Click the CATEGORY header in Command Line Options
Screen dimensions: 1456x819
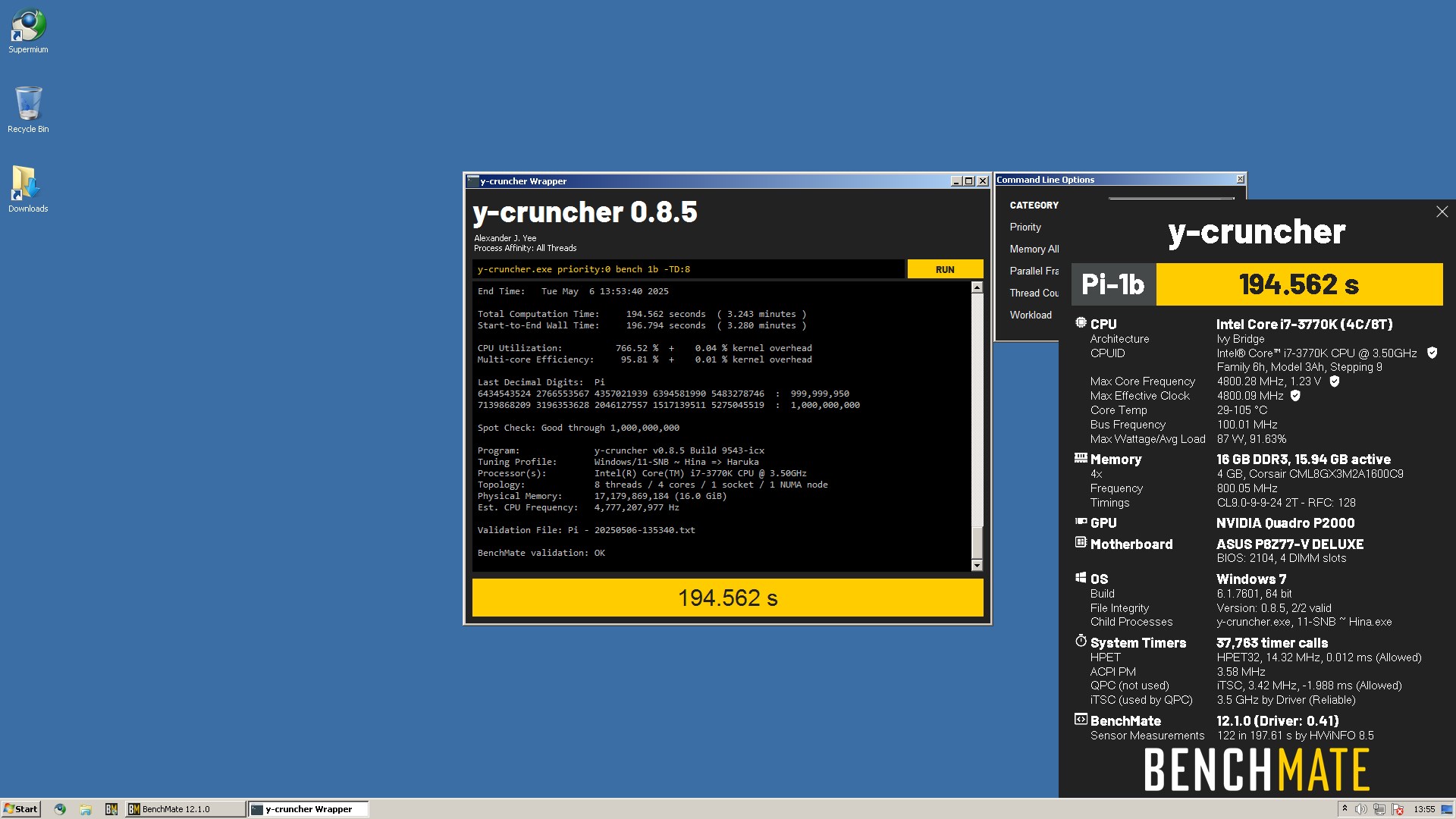(1034, 205)
